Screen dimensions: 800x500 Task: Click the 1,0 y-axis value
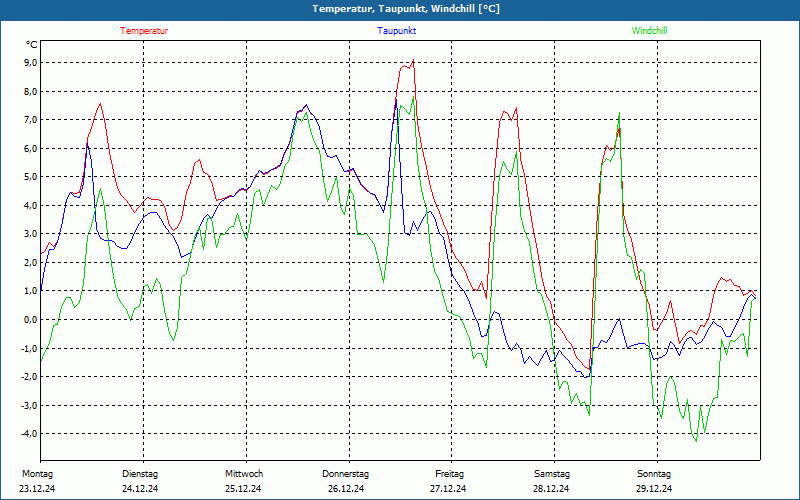coord(30,291)
